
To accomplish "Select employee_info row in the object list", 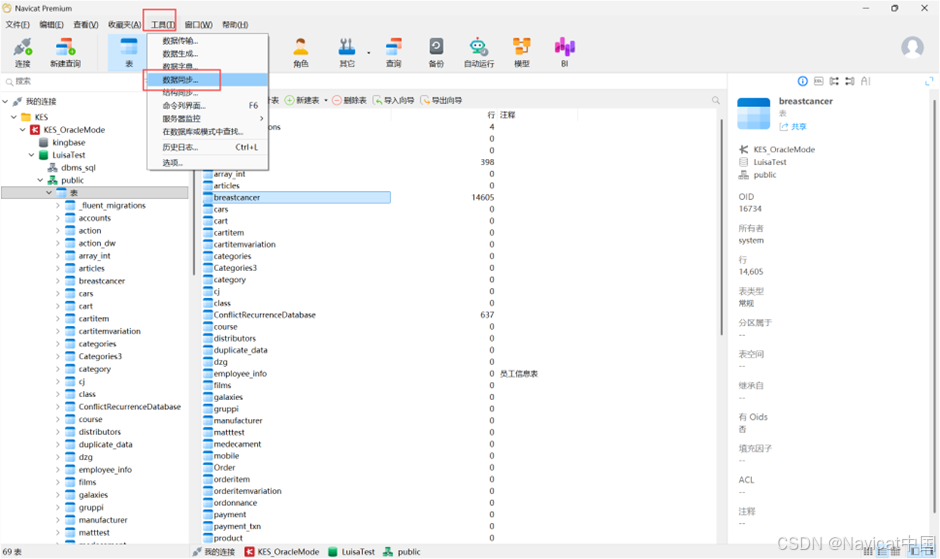I will coord(240,374).
